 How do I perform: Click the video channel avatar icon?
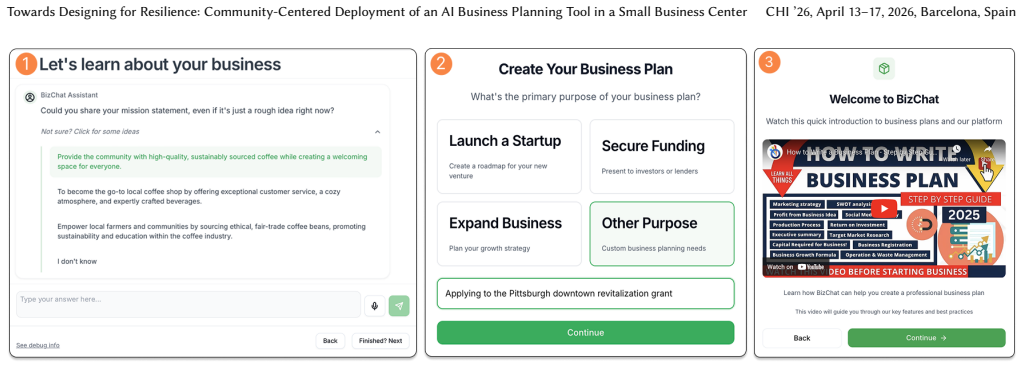775,151
